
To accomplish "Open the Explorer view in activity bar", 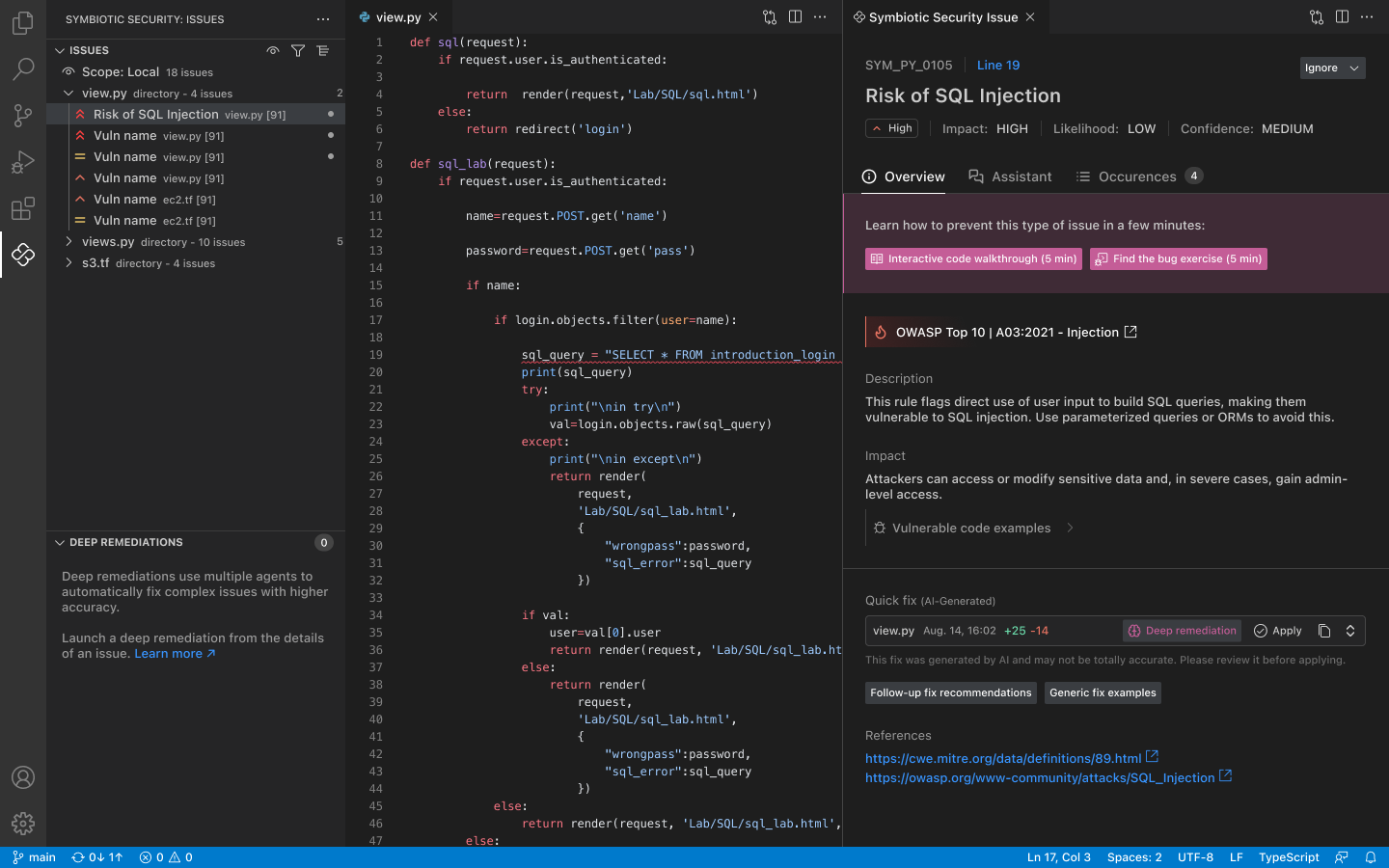I will pyautogui.click(x=23, y=22).
